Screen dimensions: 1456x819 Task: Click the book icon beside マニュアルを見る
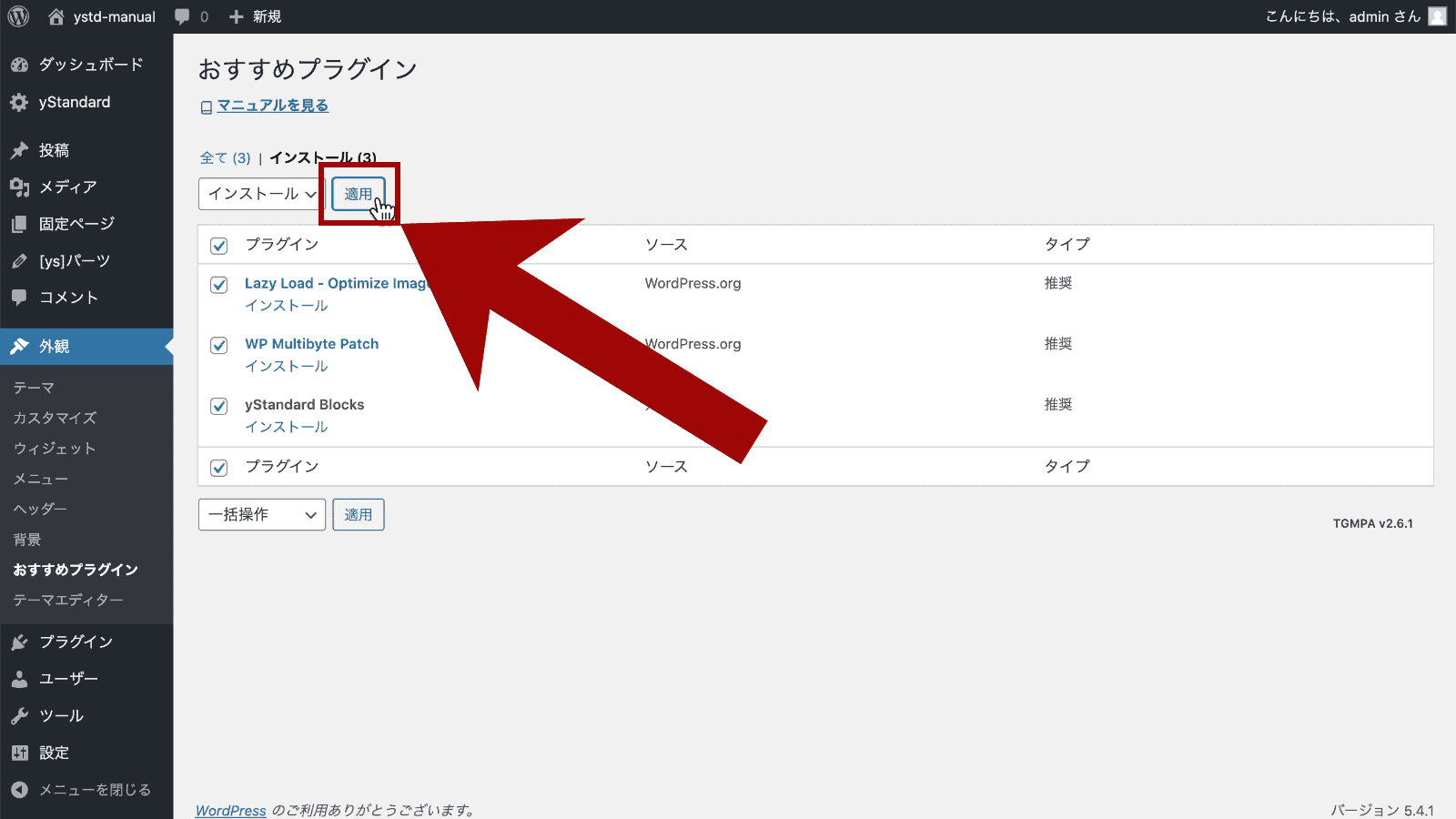(x=207, y=107)
